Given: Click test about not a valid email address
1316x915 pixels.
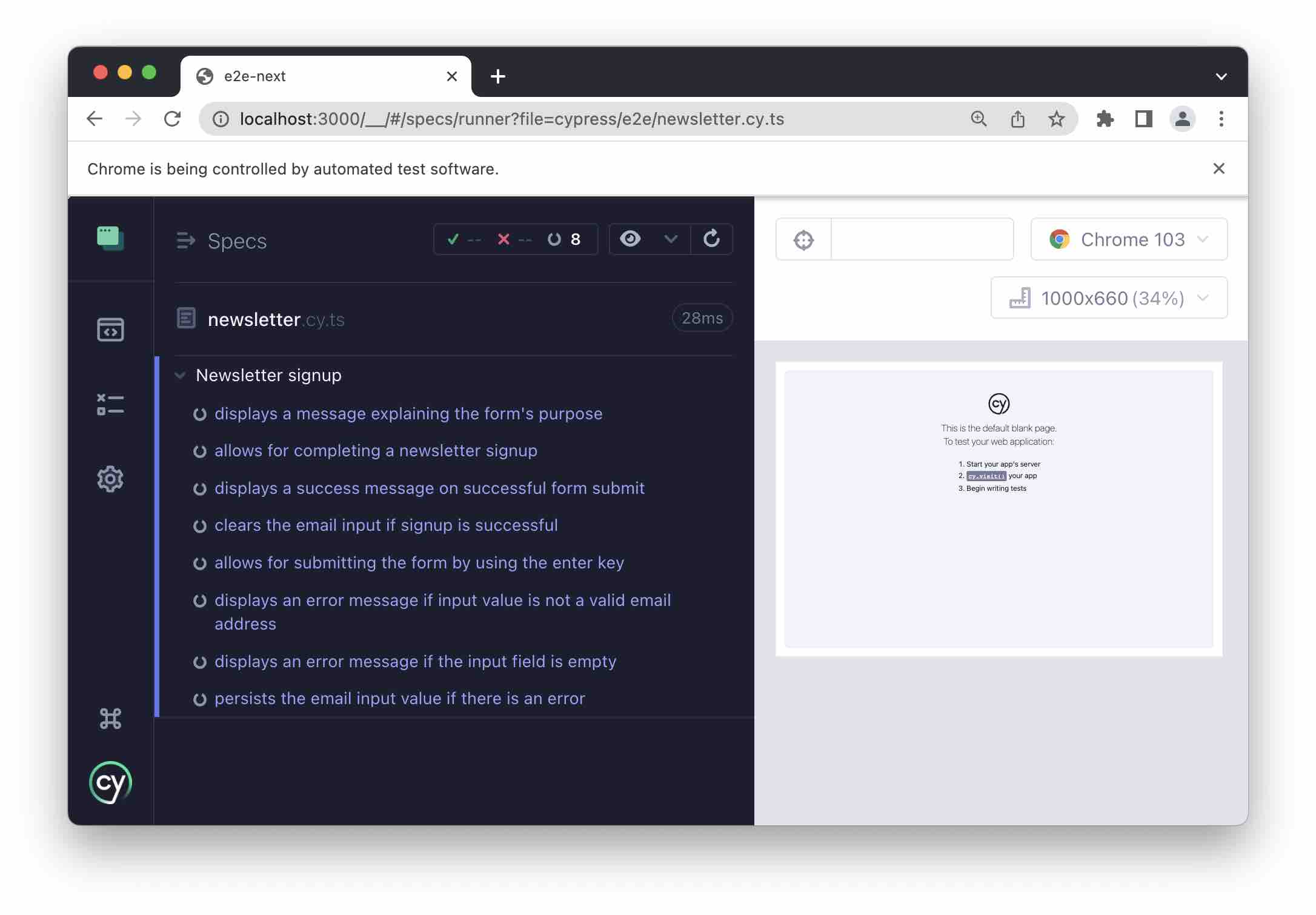Looking at the screenshot, I should (x=442, y=611).
